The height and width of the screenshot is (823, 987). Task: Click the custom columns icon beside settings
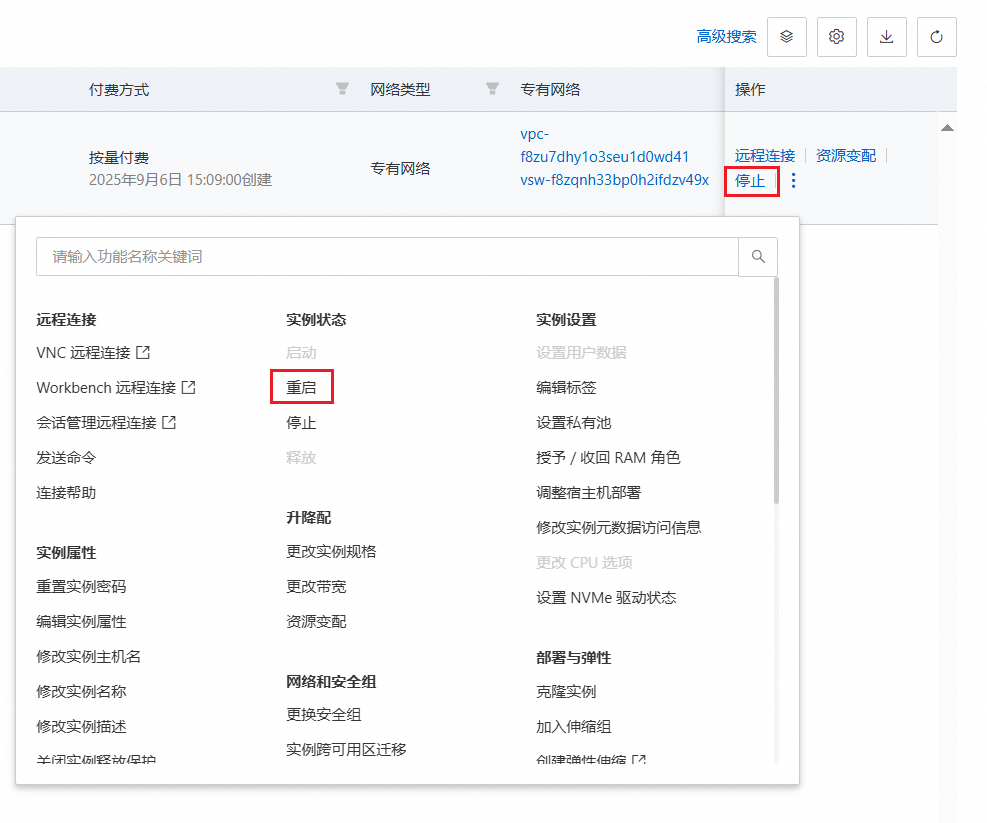coord(786,36)
